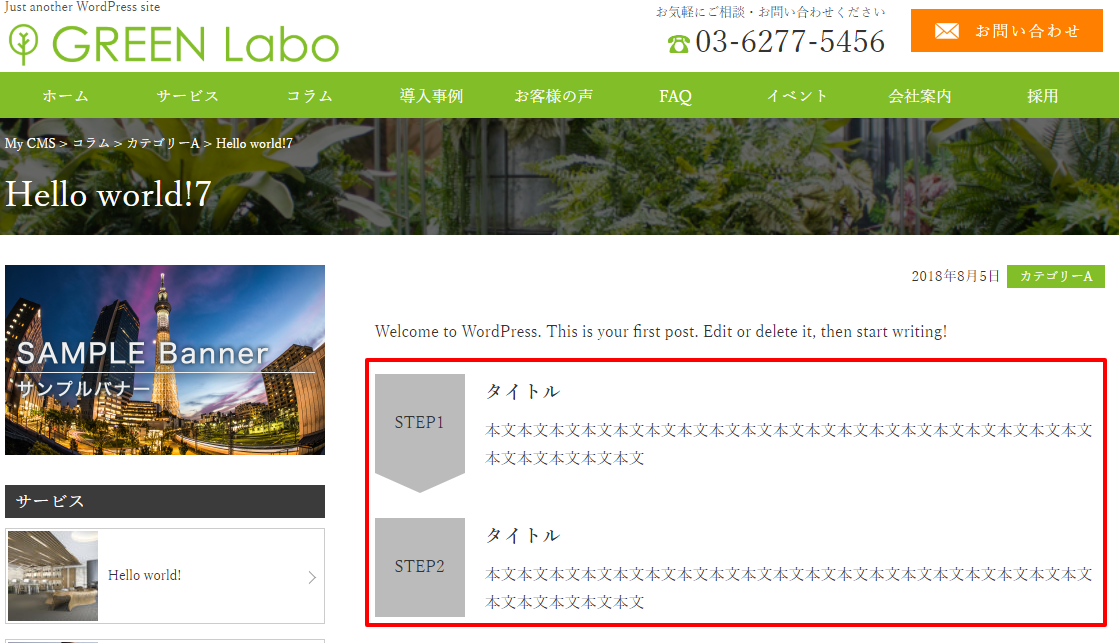Click the STEP2 gray badge

click(x=420, y=567)
